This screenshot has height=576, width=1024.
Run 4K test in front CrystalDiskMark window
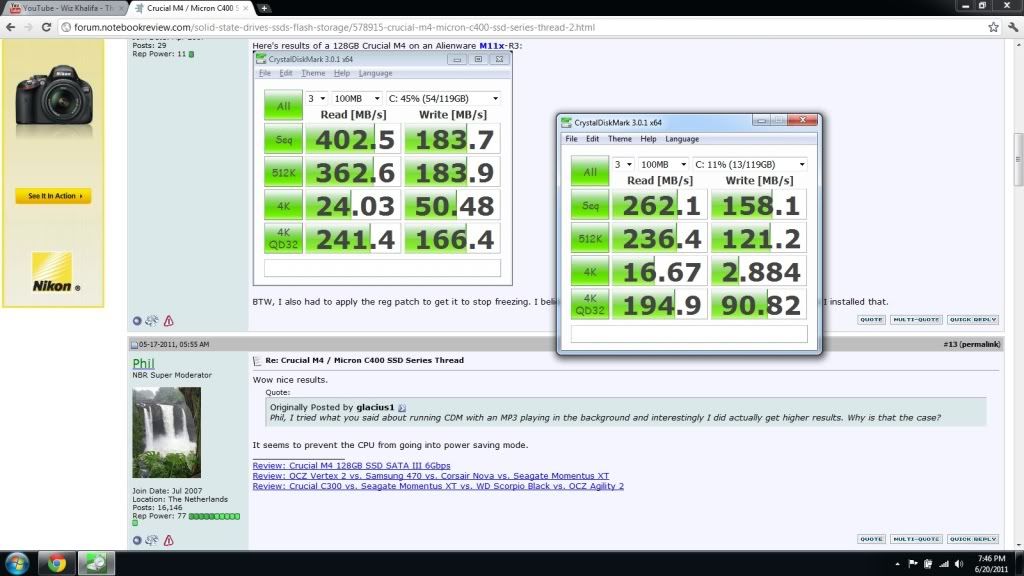point(590,272)
